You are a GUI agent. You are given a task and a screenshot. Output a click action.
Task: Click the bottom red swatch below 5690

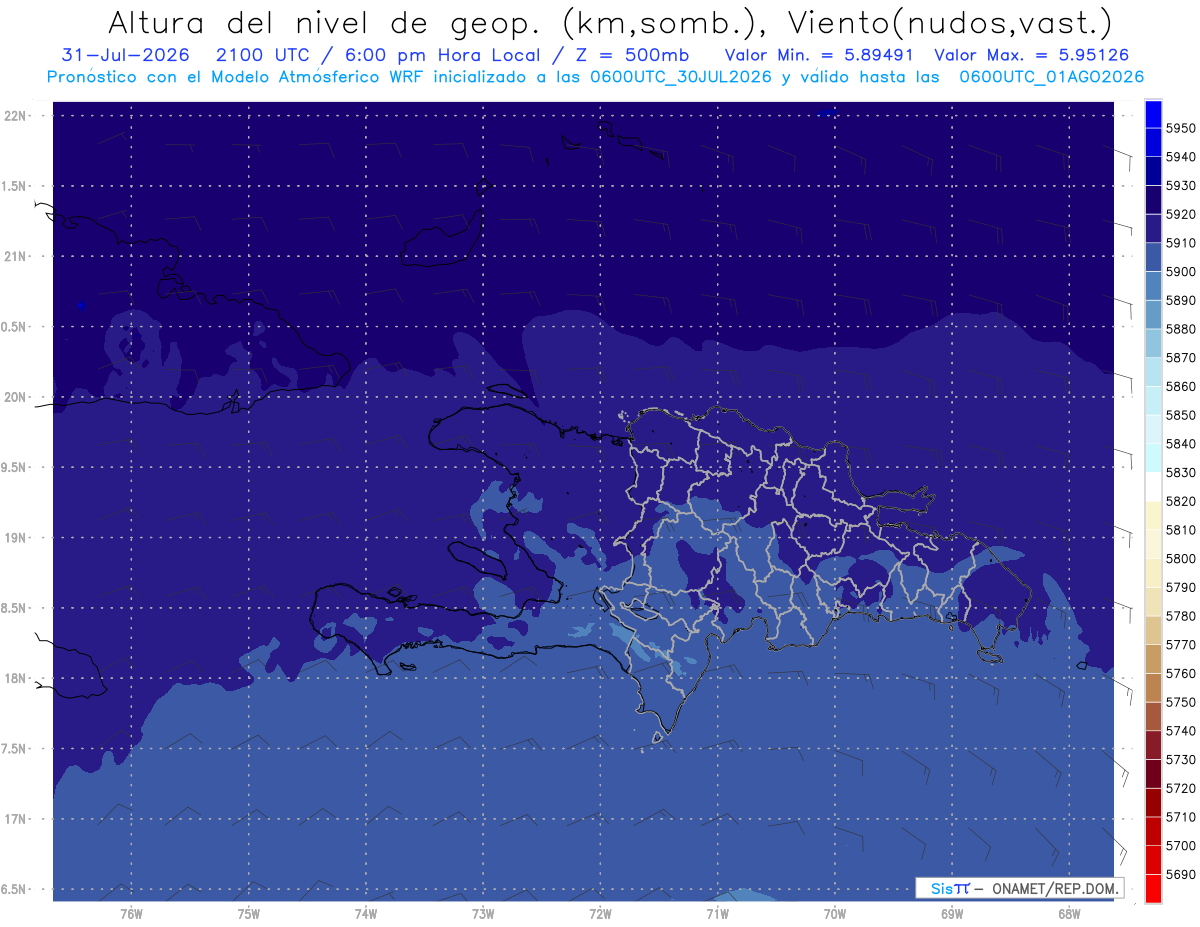[x=1152, y=888]
